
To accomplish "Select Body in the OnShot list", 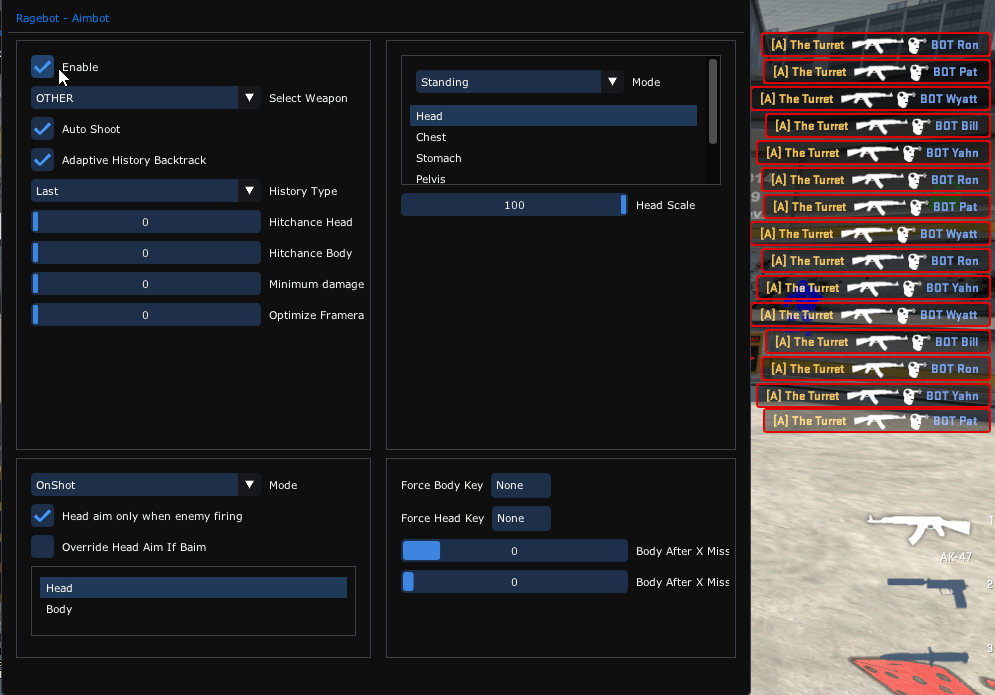I will 193,609.
